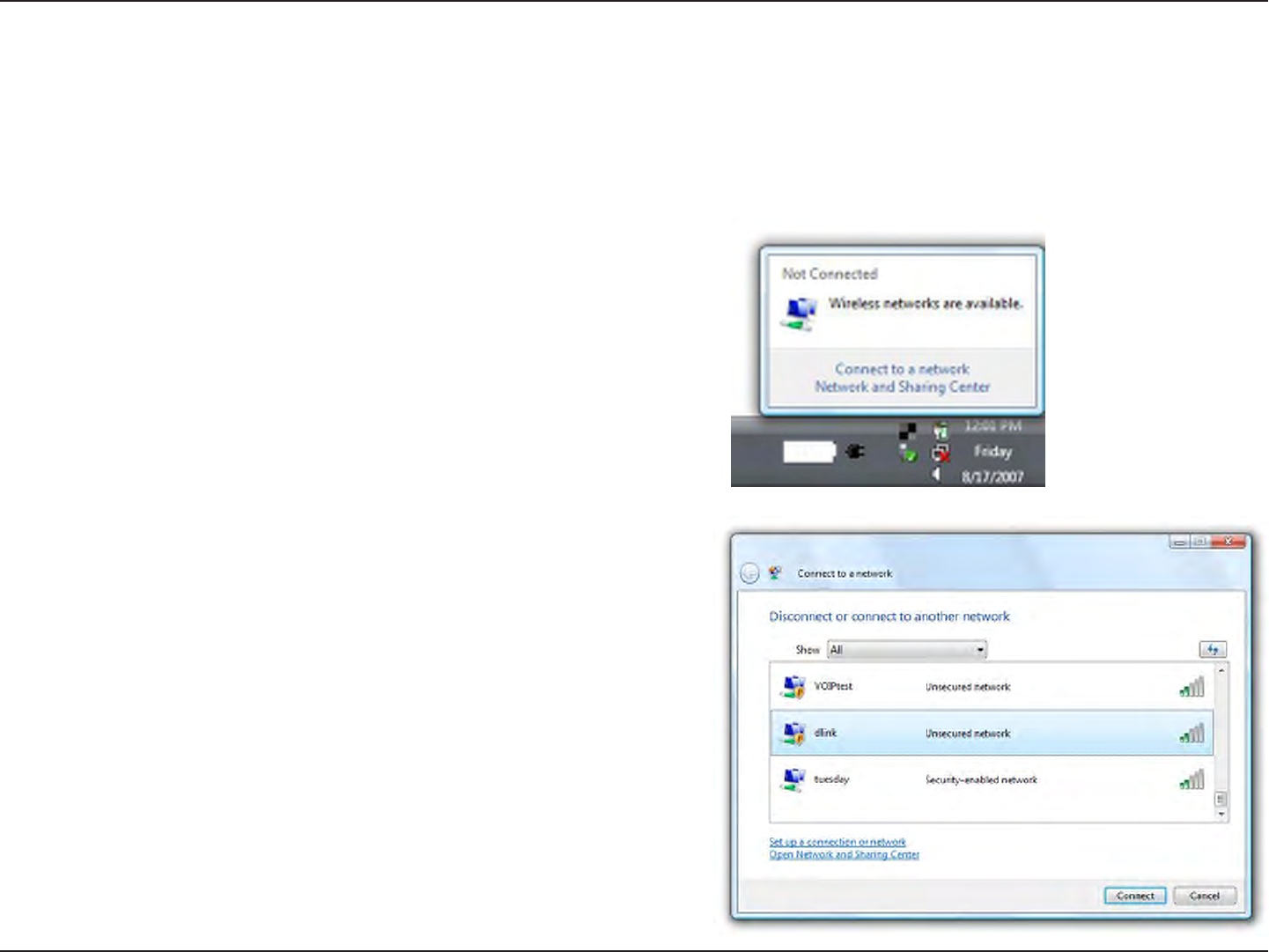Click the green wireless tray icon beside the clock
The width and height of the screenshot is (1269, 952).
click(941, 431)
